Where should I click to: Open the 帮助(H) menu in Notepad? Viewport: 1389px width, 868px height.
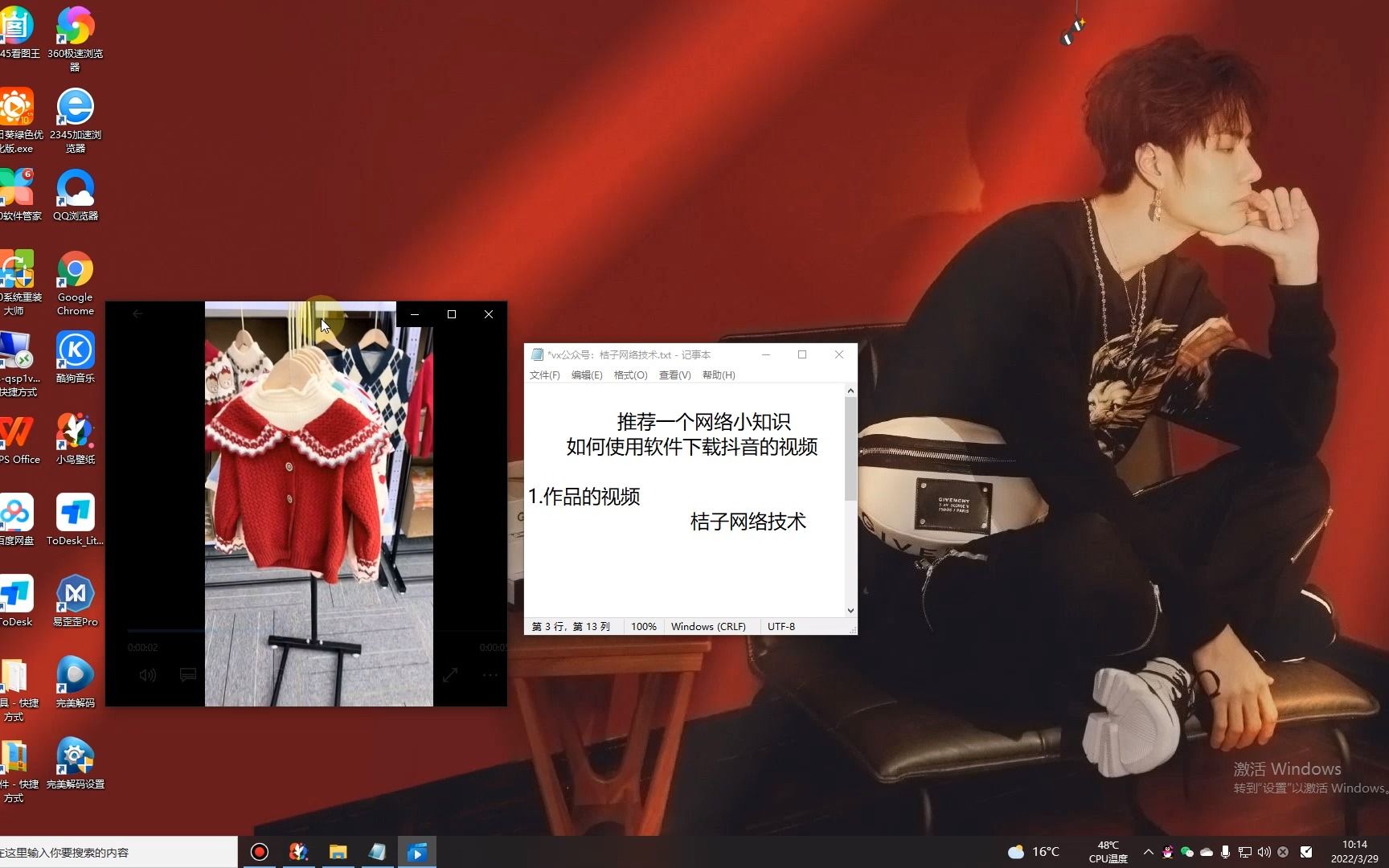click(719, 375)
